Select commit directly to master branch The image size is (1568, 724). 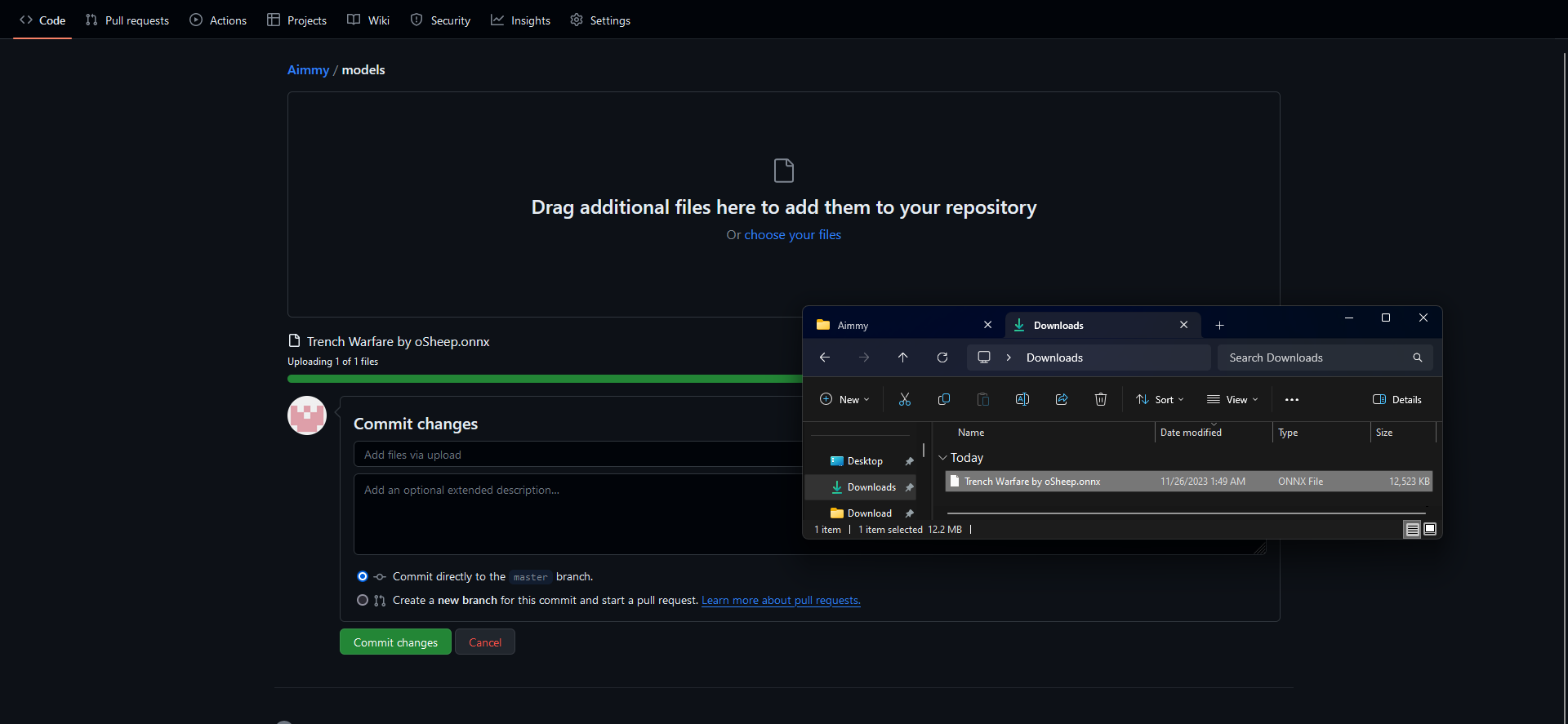coord(363,576)
